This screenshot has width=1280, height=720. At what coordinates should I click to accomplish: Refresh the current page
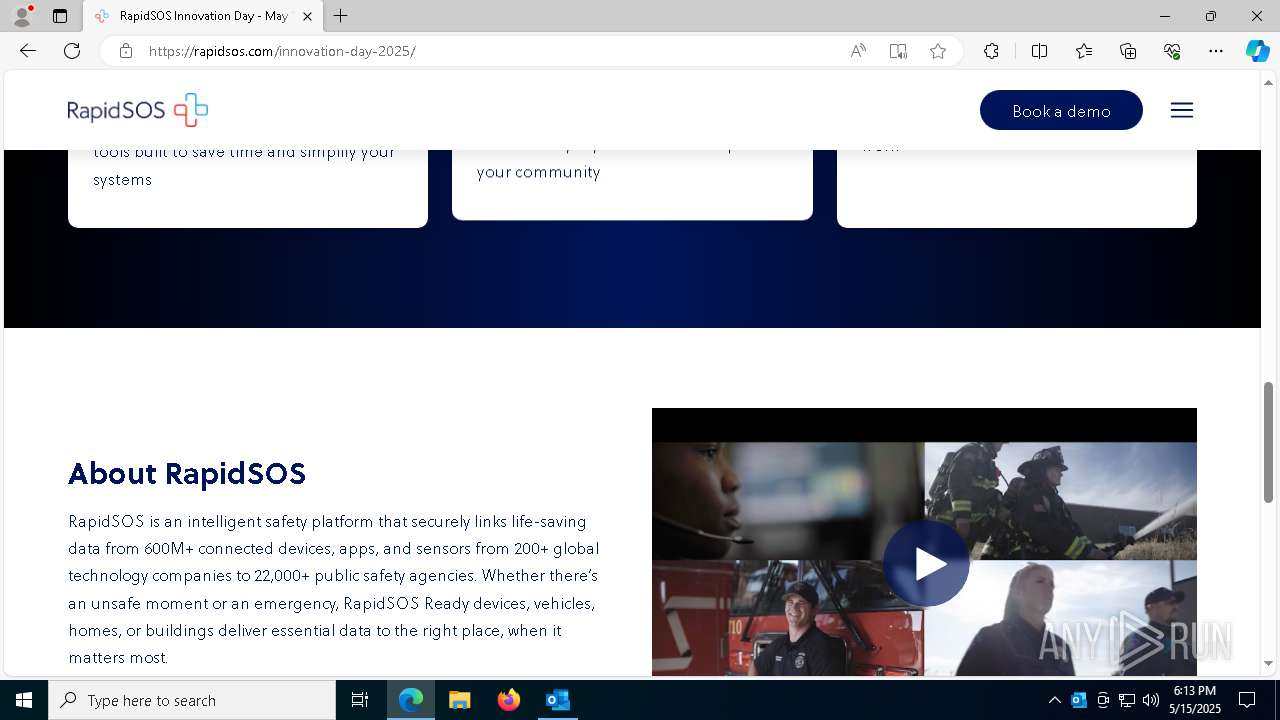click(72, 51)
